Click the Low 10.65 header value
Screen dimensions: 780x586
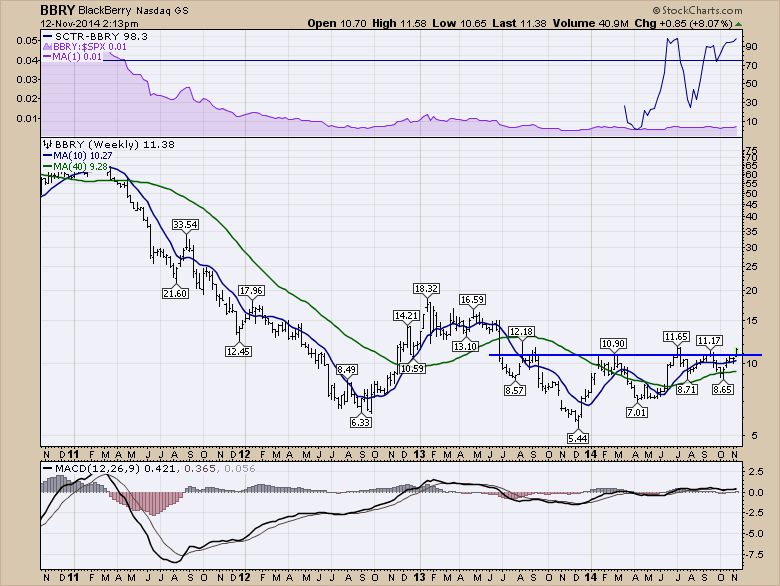pyautogui.click(x=459, y=23)
